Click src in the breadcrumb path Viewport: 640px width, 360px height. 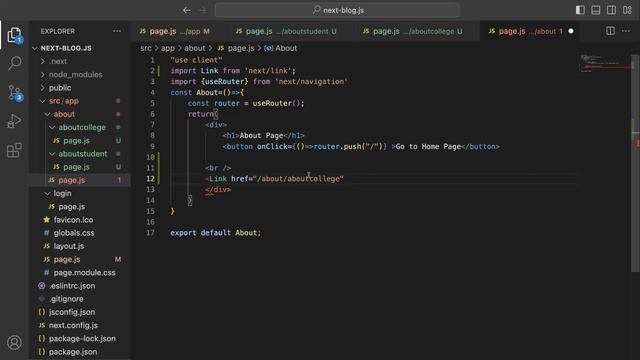click(146, 48)
